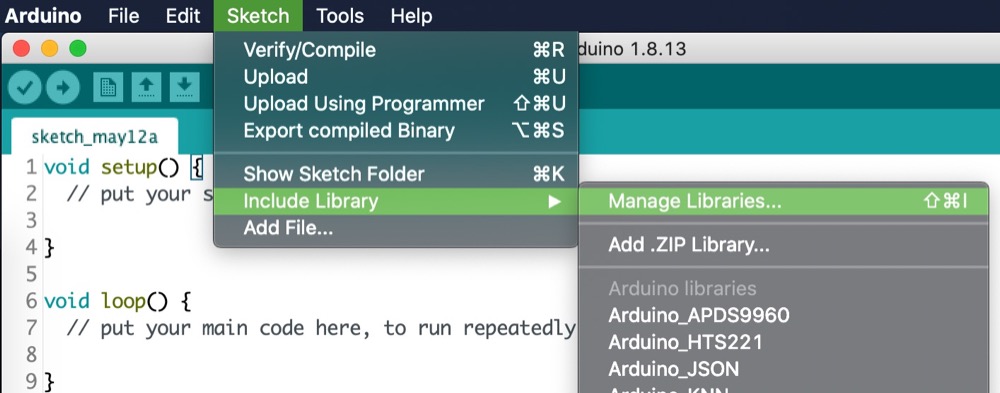1000x393 pixels.
Task: Choose Upload in the Sketch menu
Action: 395,77
